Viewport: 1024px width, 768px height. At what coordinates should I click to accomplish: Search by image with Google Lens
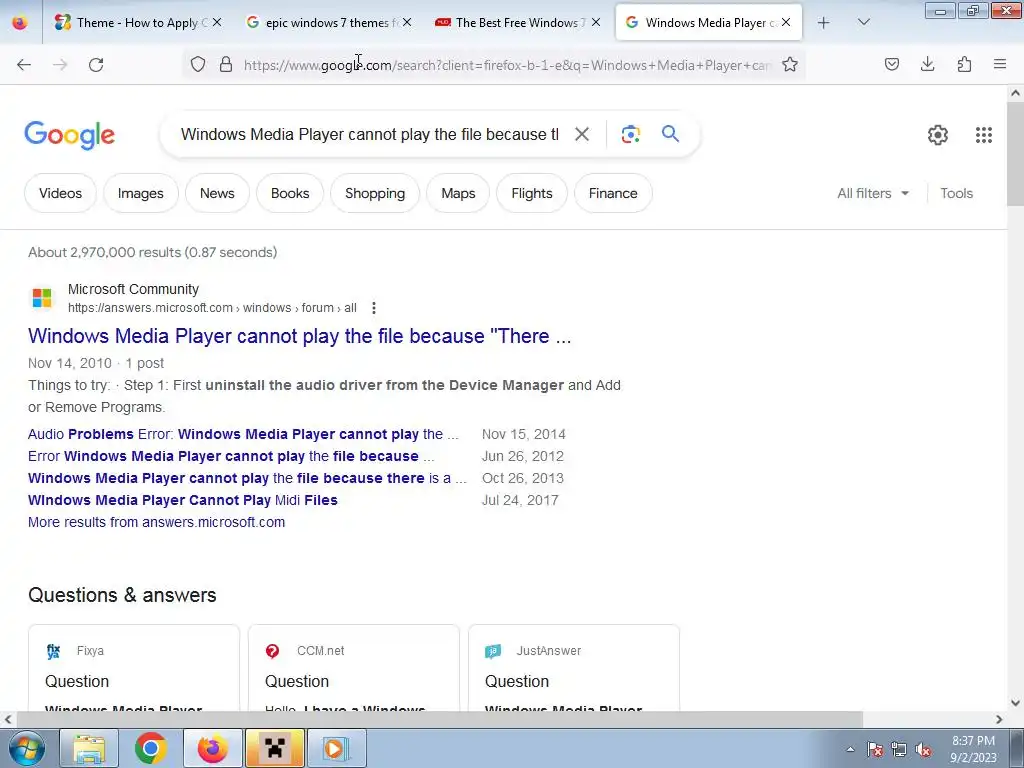(x=631, y=135)
